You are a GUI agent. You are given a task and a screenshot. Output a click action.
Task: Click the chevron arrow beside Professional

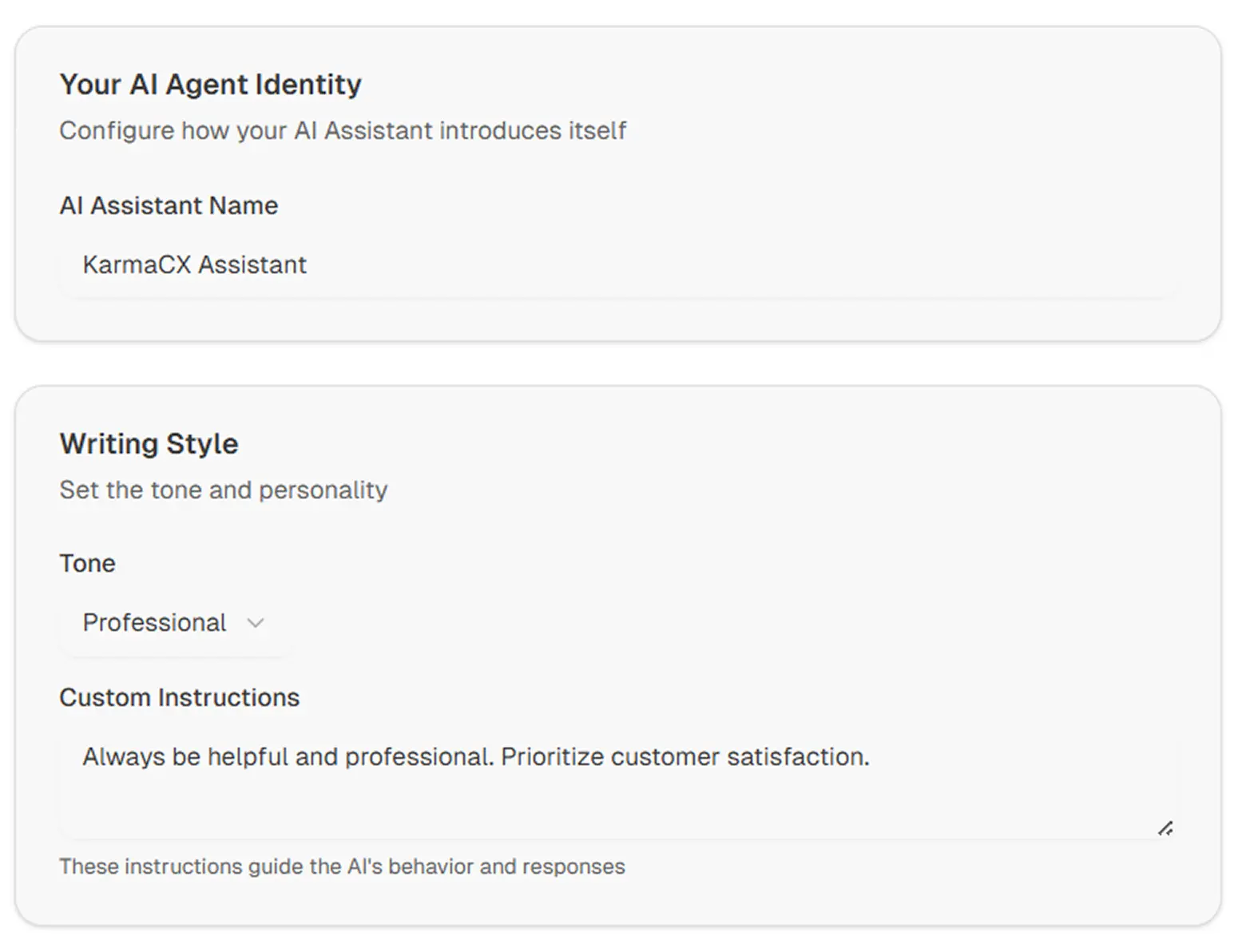tap(256, 623)
